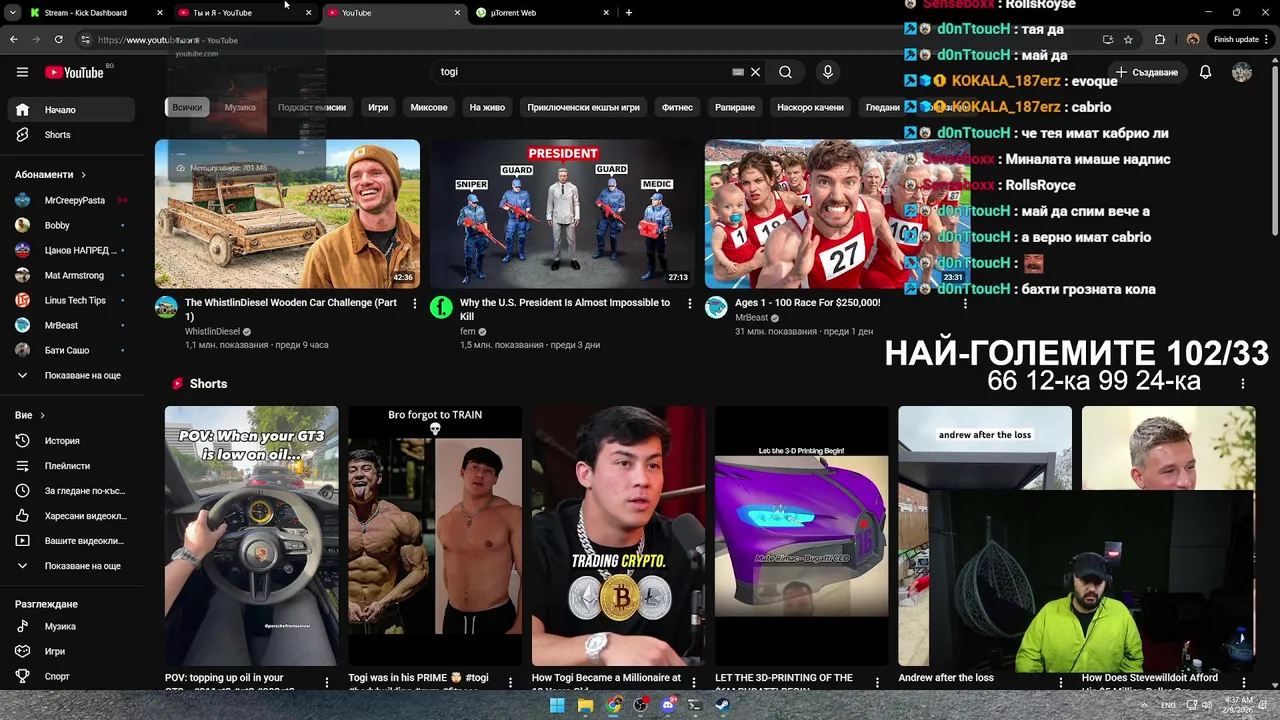Go back in browser

click(13, 40)
